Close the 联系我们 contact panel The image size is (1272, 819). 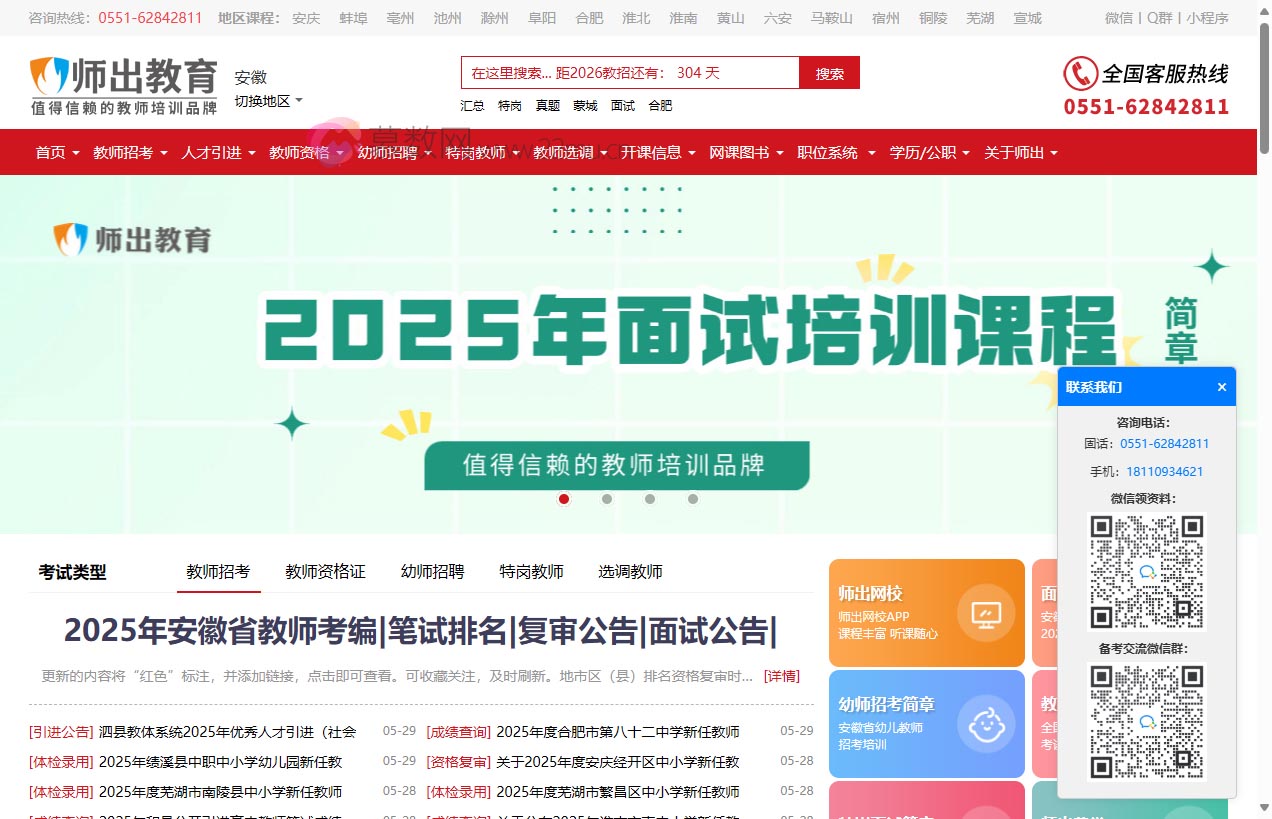(1221, 387)
